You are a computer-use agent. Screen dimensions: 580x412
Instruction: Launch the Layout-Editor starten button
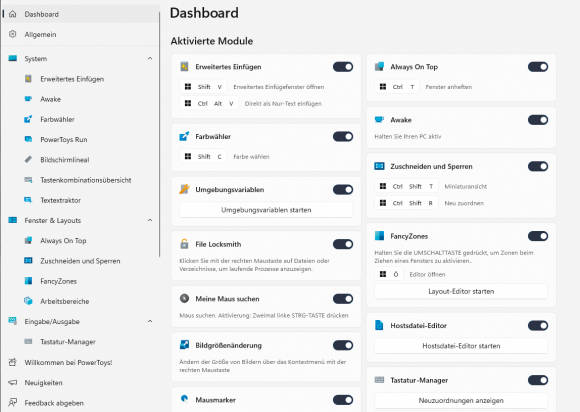tap(461, 291)
